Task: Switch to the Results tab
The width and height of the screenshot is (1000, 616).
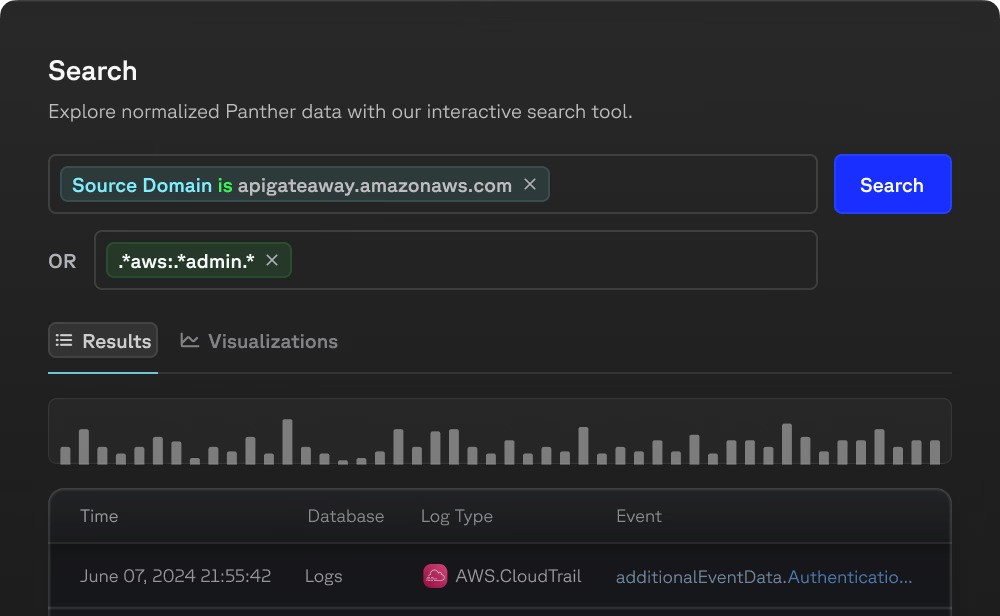Action: point(103,341)
